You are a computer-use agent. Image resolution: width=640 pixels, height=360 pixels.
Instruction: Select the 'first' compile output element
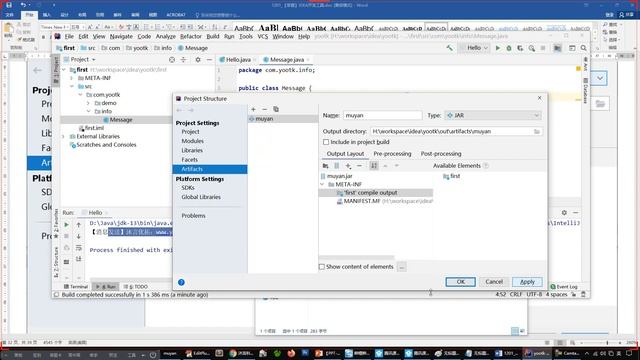(x=371, y=193)
